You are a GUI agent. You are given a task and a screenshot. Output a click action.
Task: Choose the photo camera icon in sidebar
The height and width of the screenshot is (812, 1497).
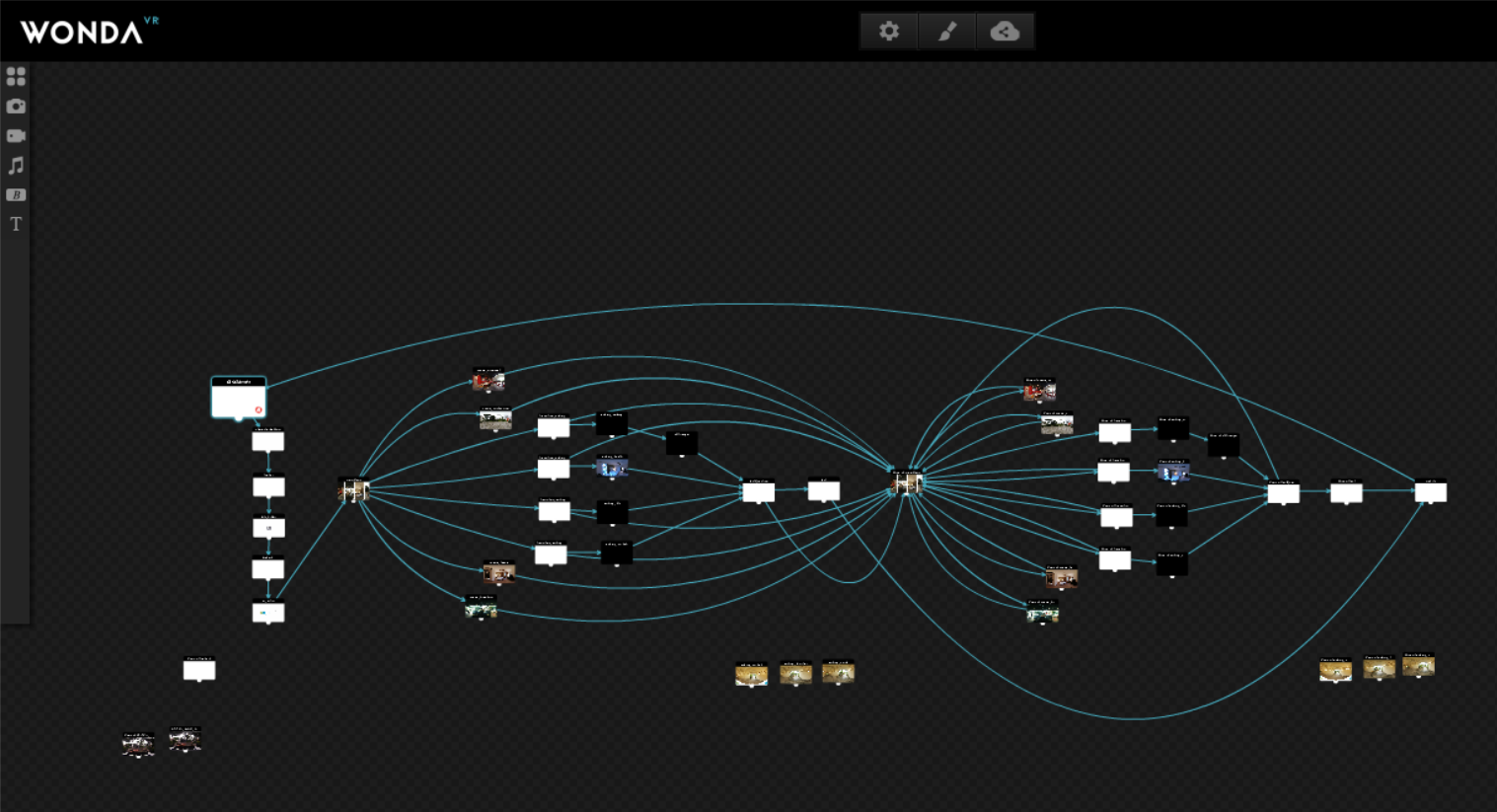[x=16, y=106]
